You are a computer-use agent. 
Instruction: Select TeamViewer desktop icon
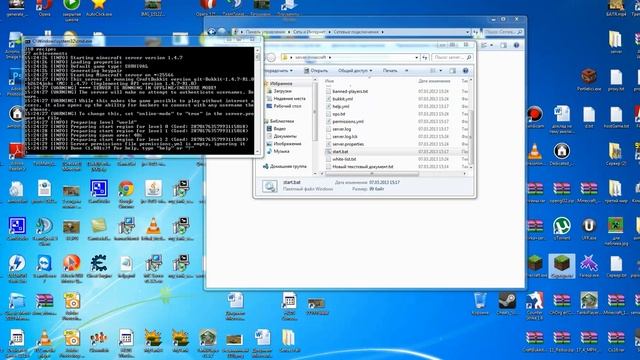44,269
